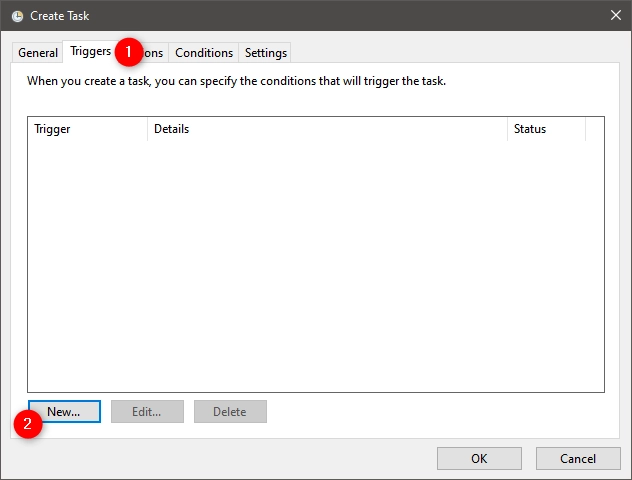The height and width of the screenshot is (480, 632).
Task: Click the Create Task clock icon
Action: [17, 16]
